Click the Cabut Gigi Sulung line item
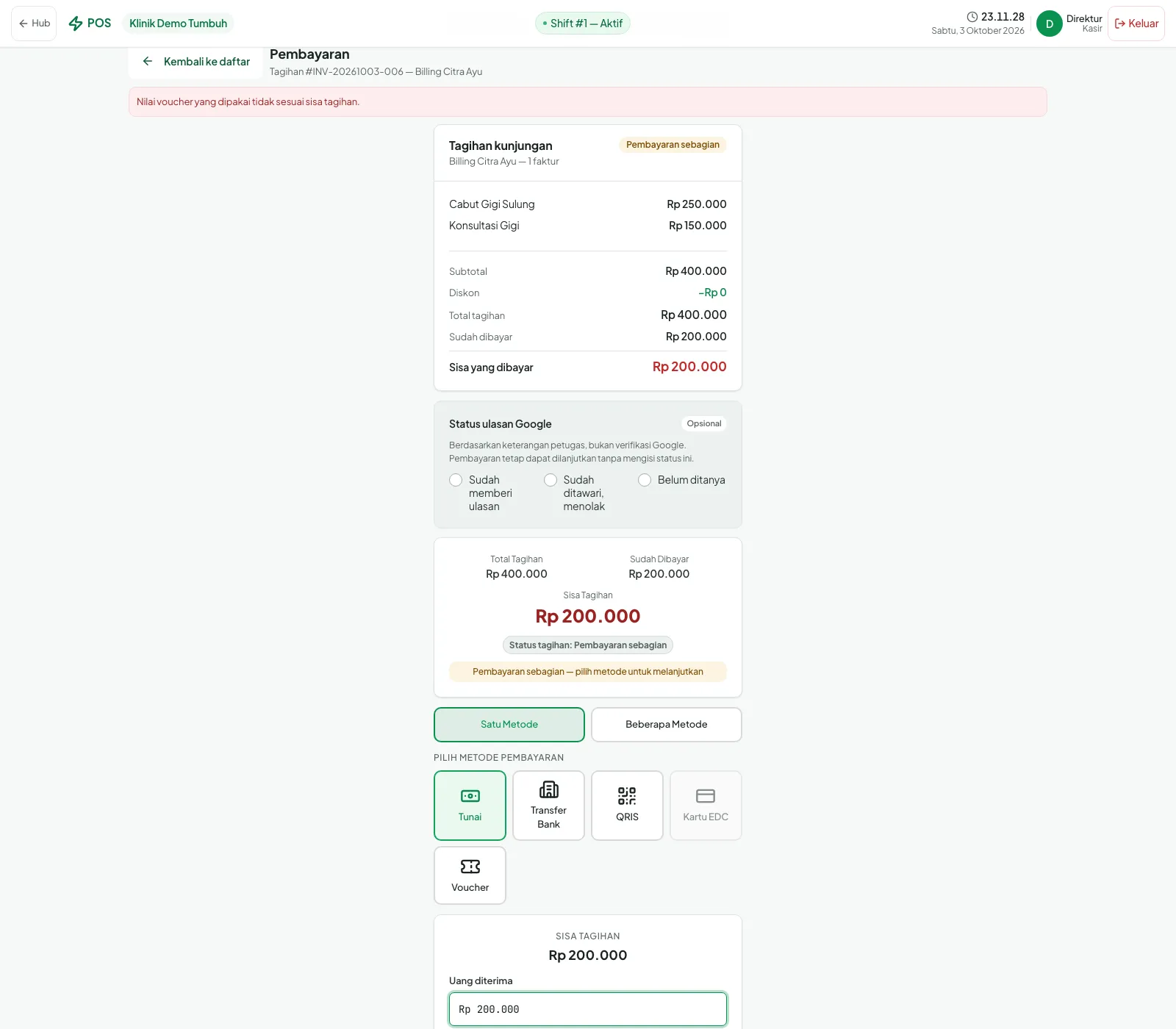 [x=588, y=204]
